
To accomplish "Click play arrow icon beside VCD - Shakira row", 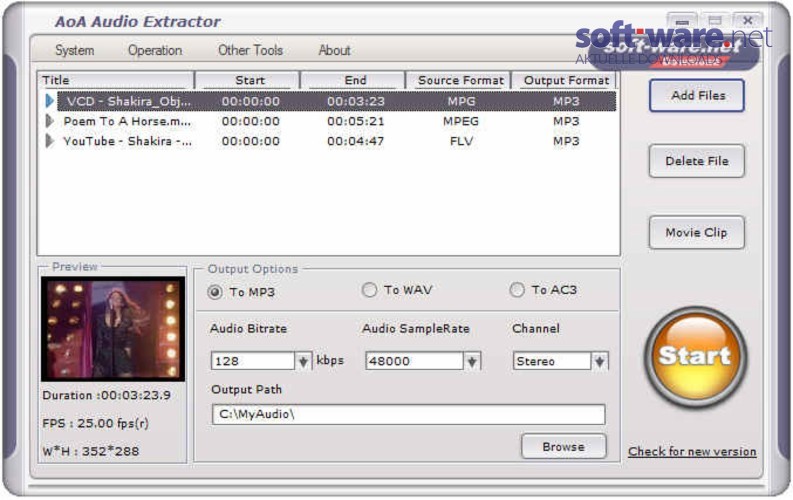I will [50, 101].
